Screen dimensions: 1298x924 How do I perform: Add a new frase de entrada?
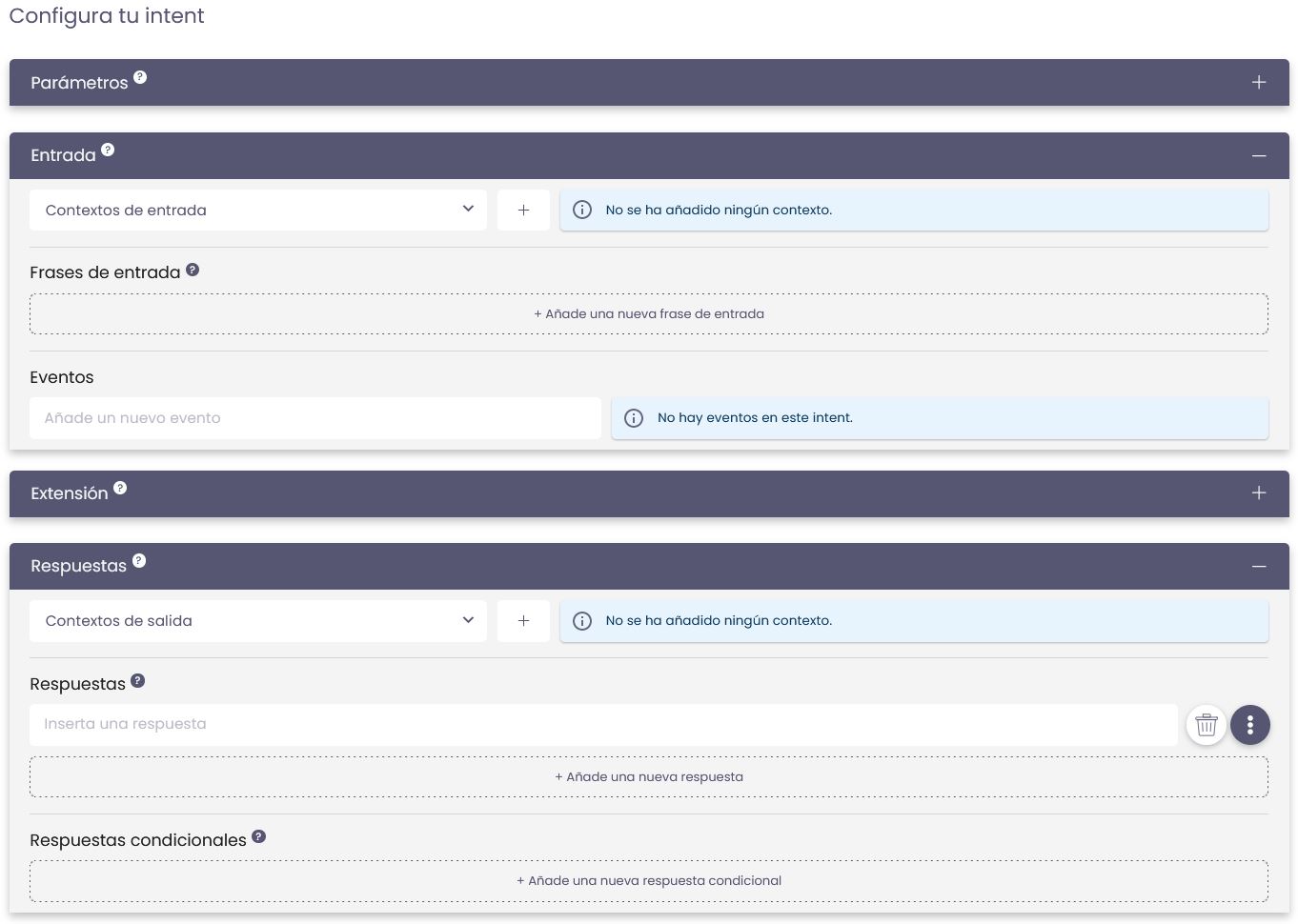tap(648, 314)
